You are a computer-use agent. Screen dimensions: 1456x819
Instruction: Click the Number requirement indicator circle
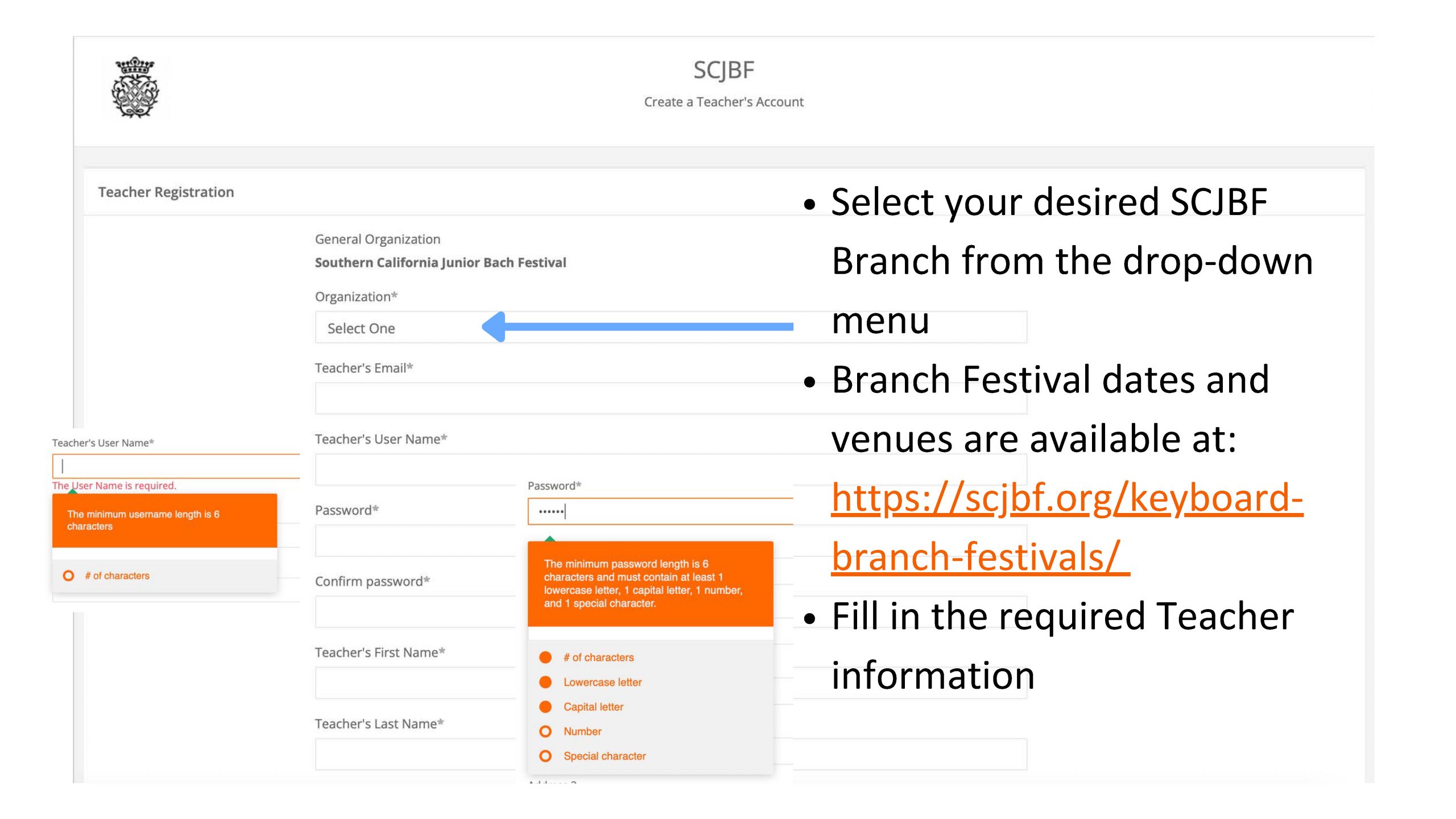(545, 731)
